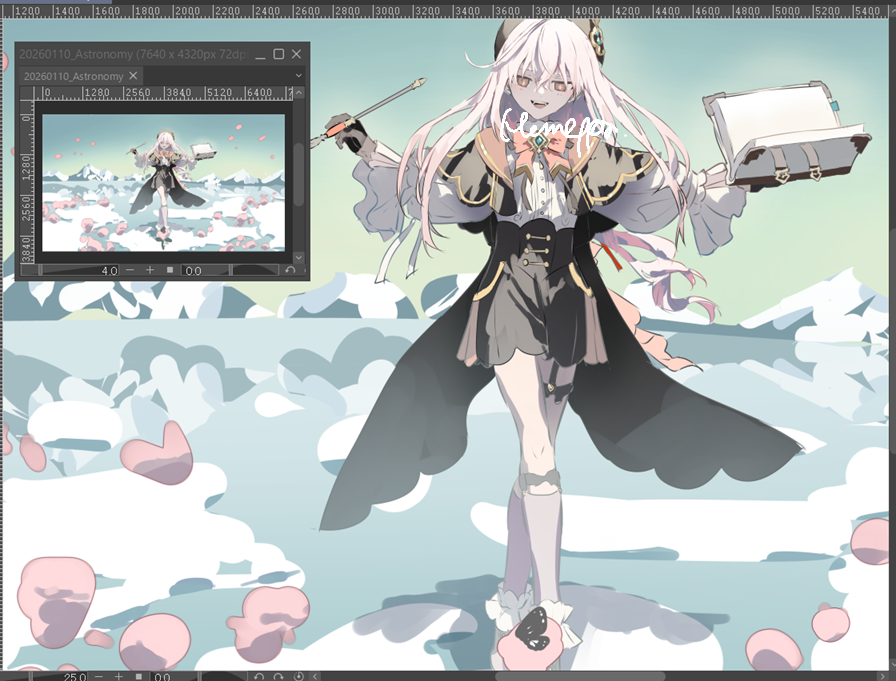
Task: Maximize the floating 20260110_Astronomy window
Action: click(278, 54)
